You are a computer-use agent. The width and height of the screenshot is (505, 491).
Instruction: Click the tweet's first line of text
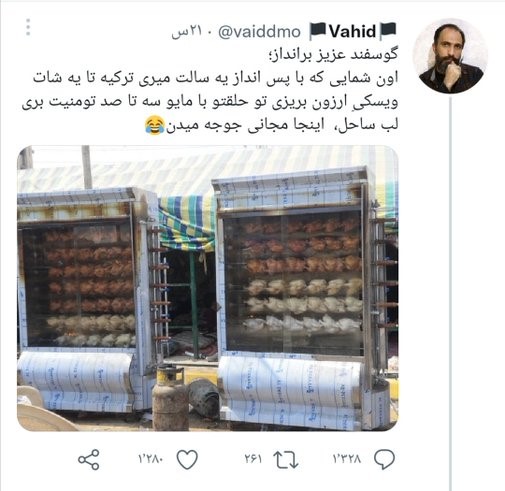click(x=333, y=55)
